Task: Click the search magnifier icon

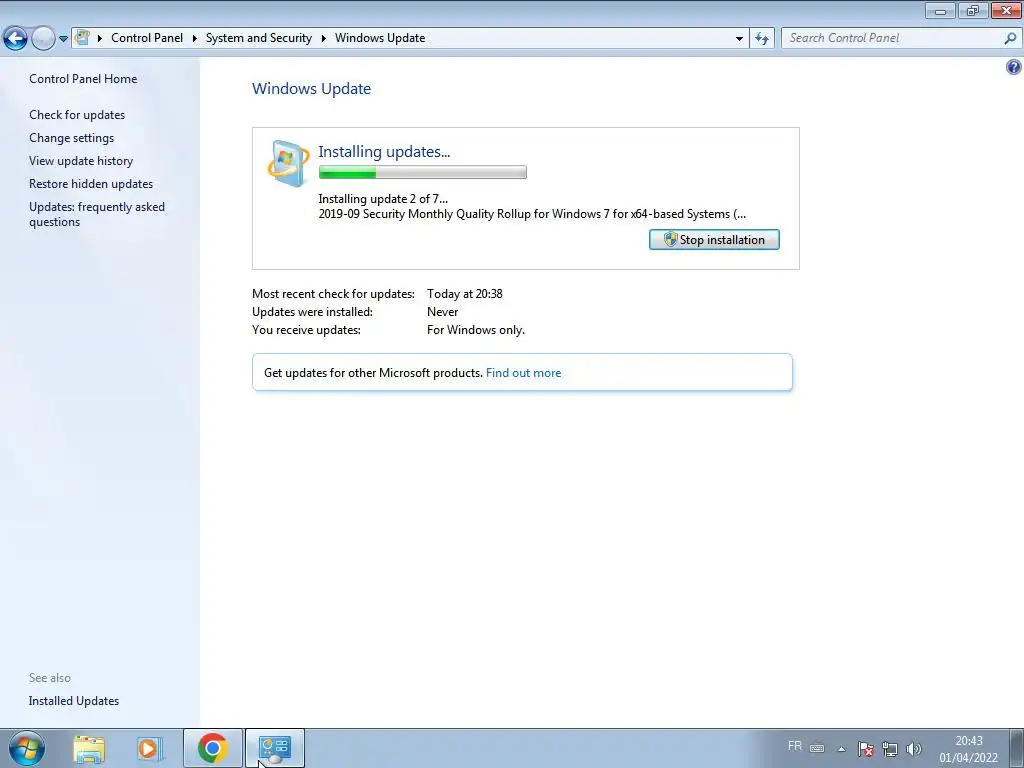Action: point(1010,39)
